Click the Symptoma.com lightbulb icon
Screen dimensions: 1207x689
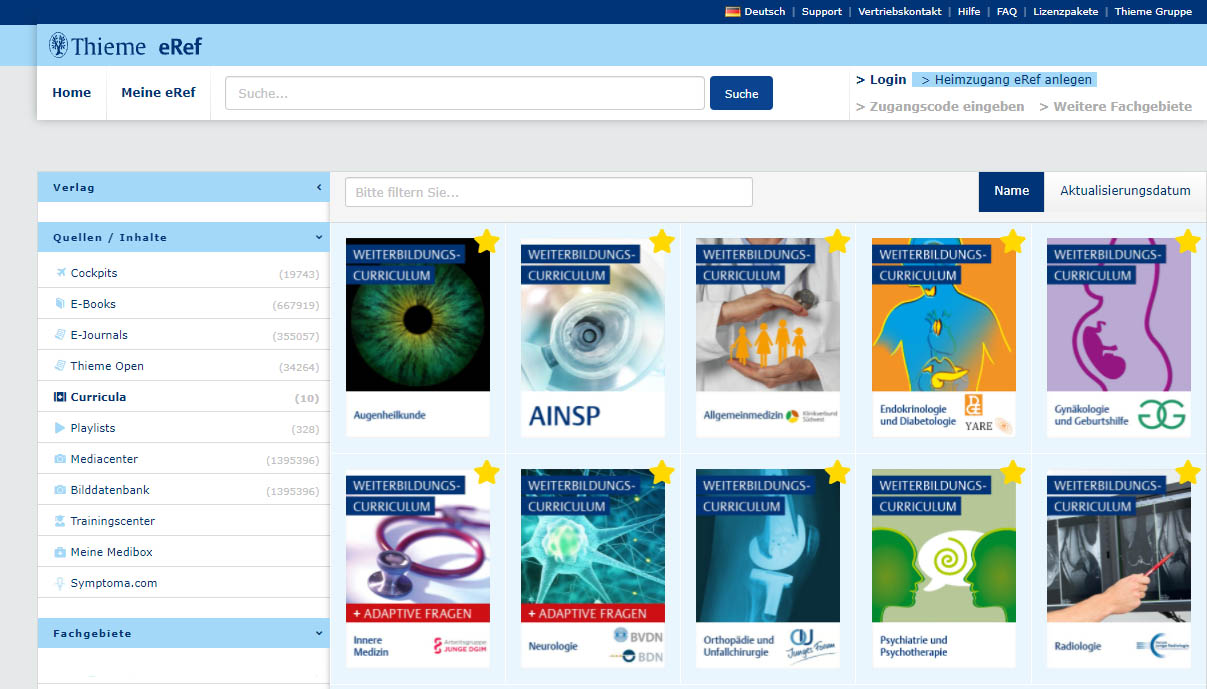tap(60, 583)
